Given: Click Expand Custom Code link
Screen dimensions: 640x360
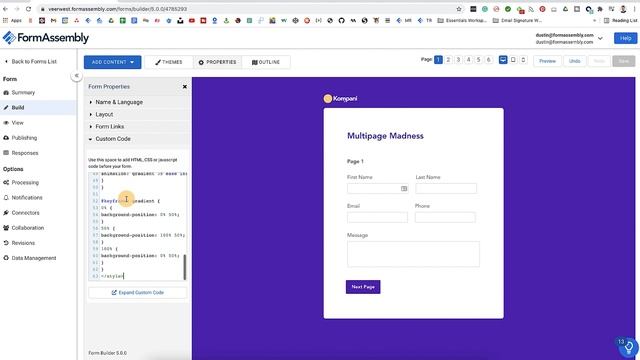Looking at the screenshot, I should pyautogui.click(x=138, y=293).
